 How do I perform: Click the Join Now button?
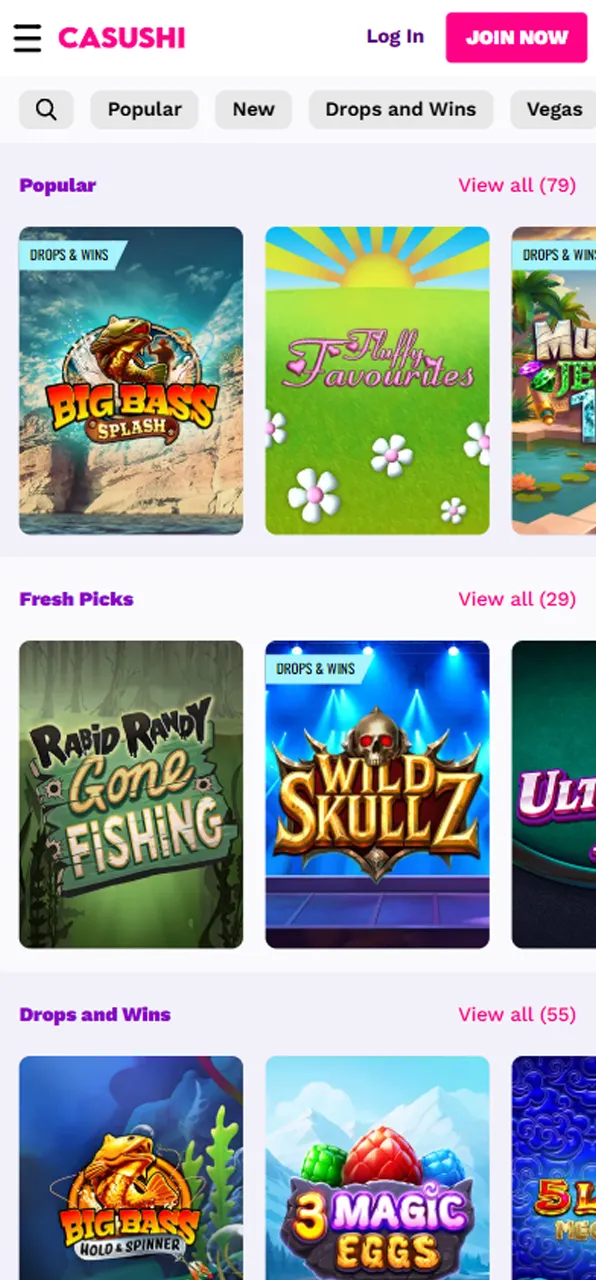(516, 38)
